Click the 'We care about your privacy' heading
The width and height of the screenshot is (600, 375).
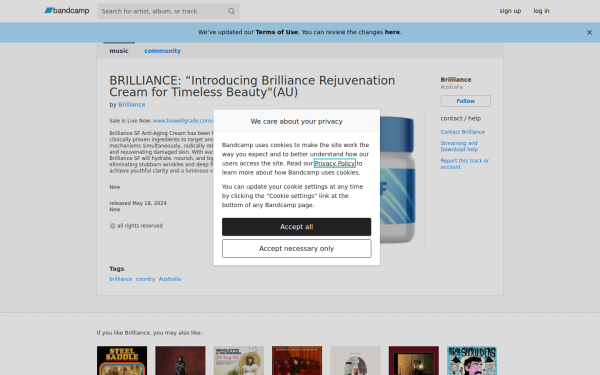[x=297, y=121]
